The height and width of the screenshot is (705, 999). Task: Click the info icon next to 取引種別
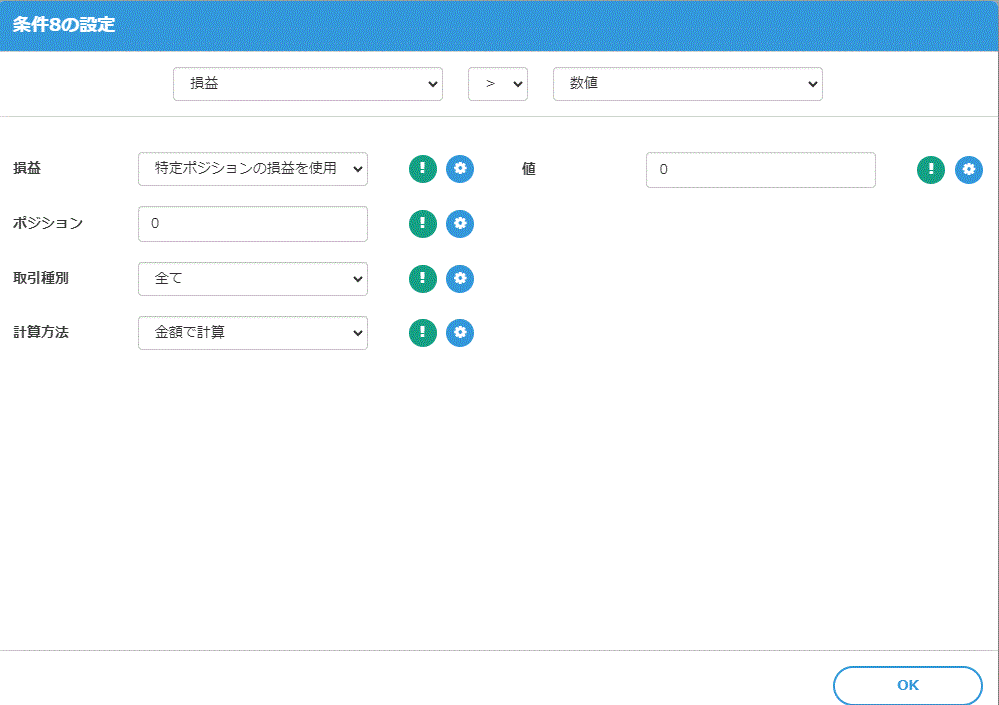click(x=422, y=279)
